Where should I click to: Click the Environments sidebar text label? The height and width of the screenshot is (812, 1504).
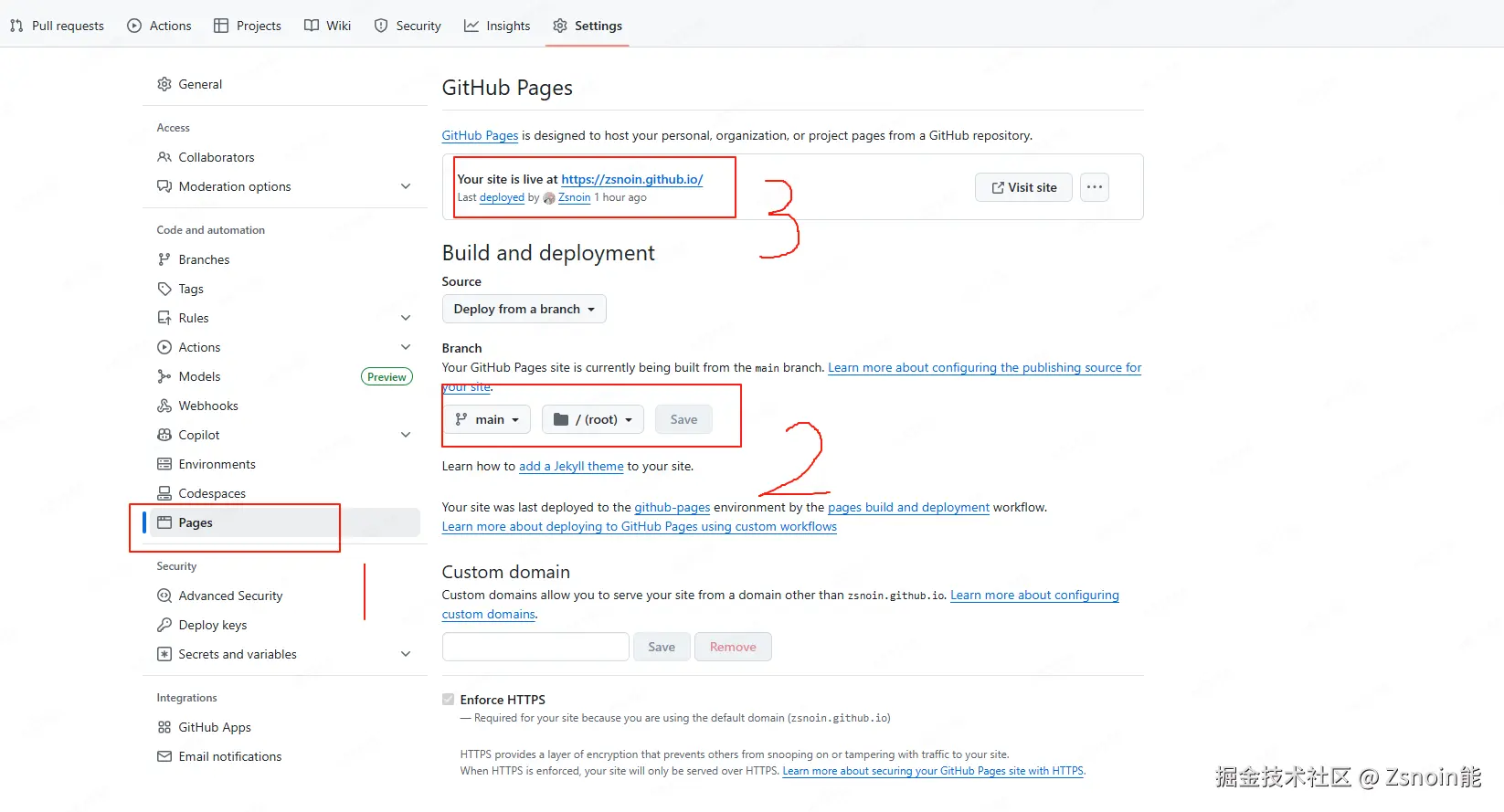(217, 464)
